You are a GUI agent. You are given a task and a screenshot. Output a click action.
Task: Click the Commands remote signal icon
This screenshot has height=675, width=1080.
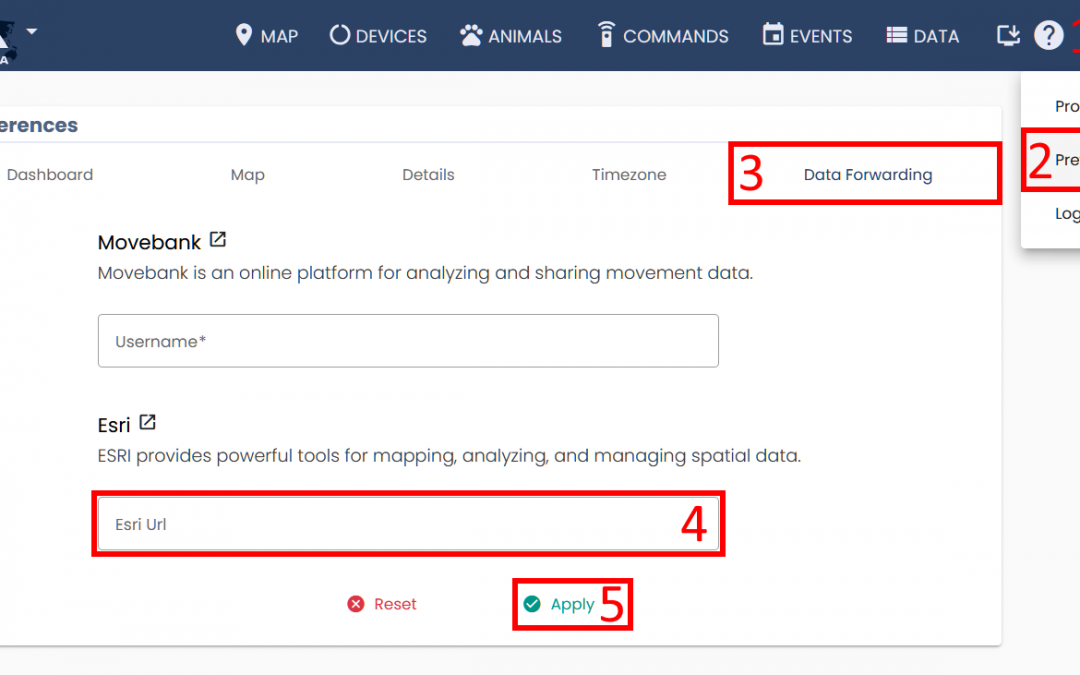(605, 35)
